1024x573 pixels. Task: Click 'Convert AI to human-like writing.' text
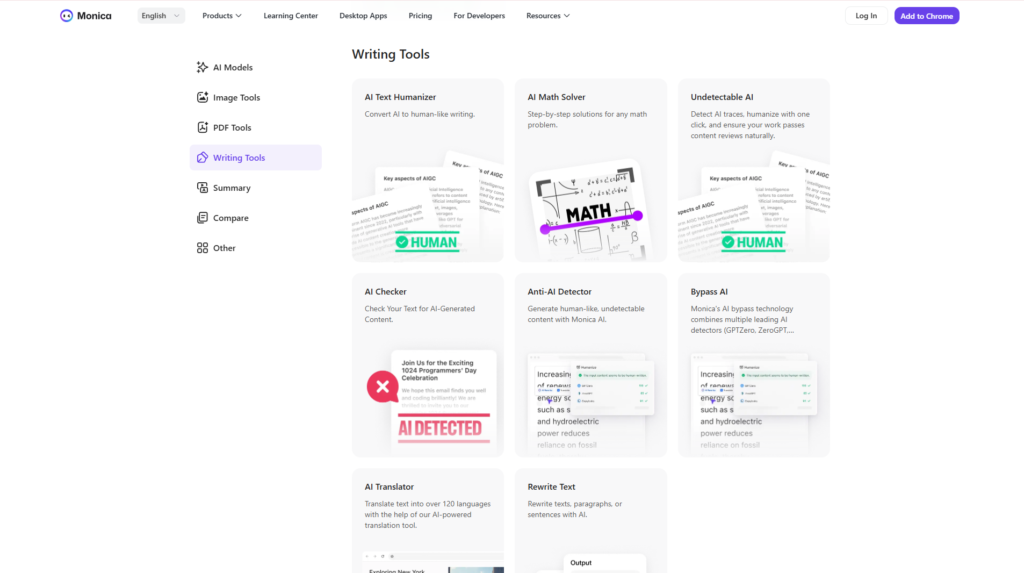point(419,114)
